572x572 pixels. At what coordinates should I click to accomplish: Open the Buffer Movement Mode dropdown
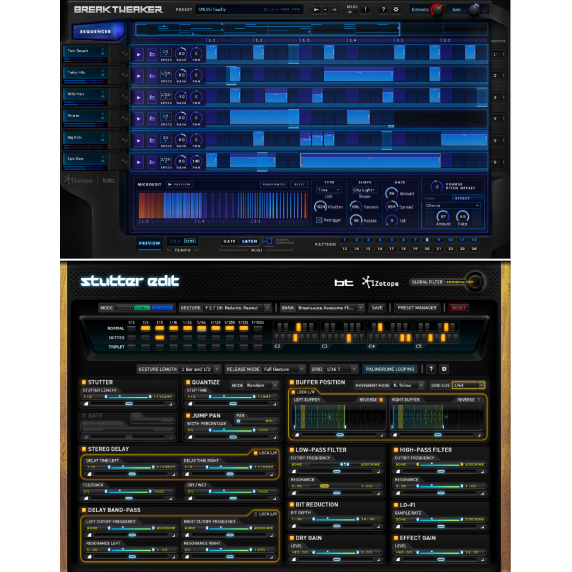pos(408,385)
